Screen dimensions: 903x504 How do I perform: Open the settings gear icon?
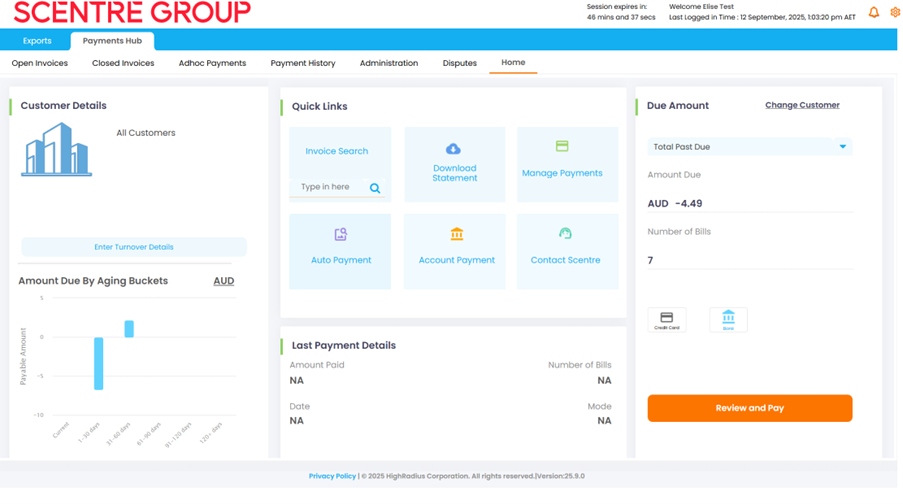tap(896, 12)
